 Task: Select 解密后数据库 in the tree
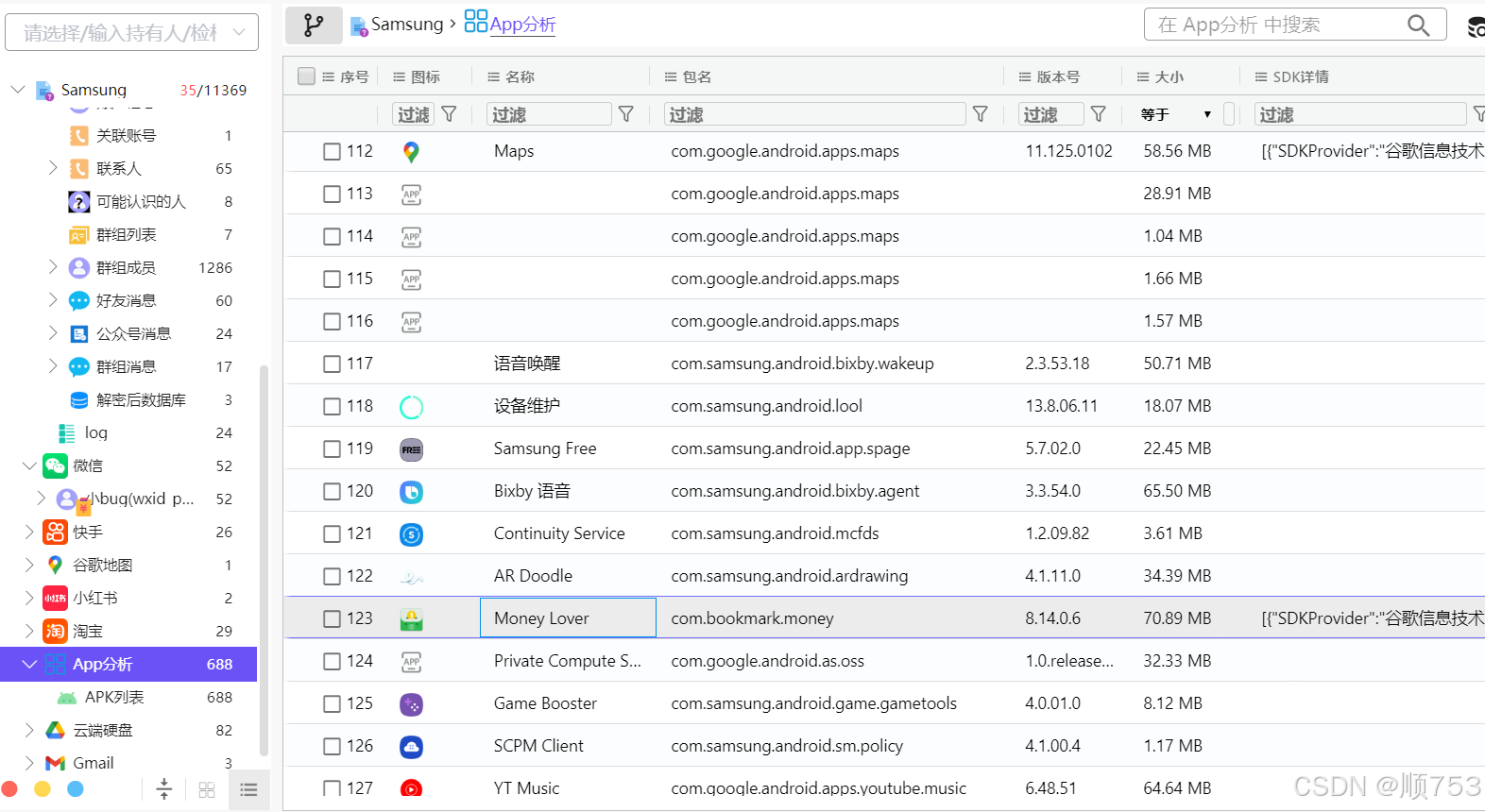pyautogui.click(x=141, y=399)
